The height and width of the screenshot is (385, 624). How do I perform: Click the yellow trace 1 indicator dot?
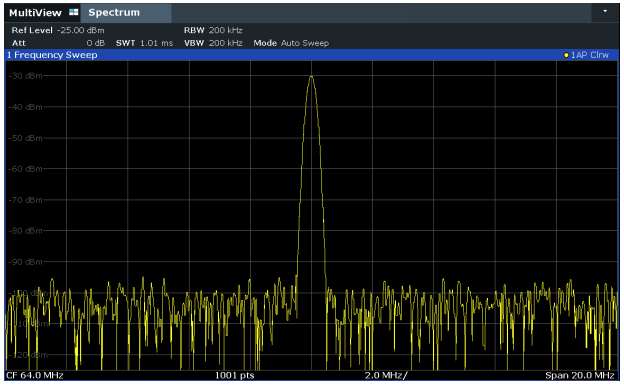(566, 55)
